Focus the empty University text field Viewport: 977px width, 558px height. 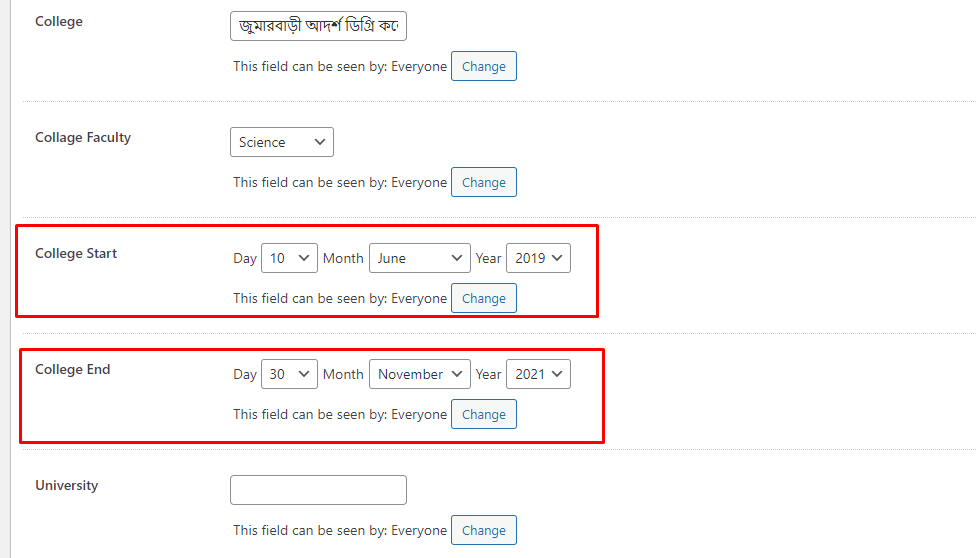pos(318,490)
